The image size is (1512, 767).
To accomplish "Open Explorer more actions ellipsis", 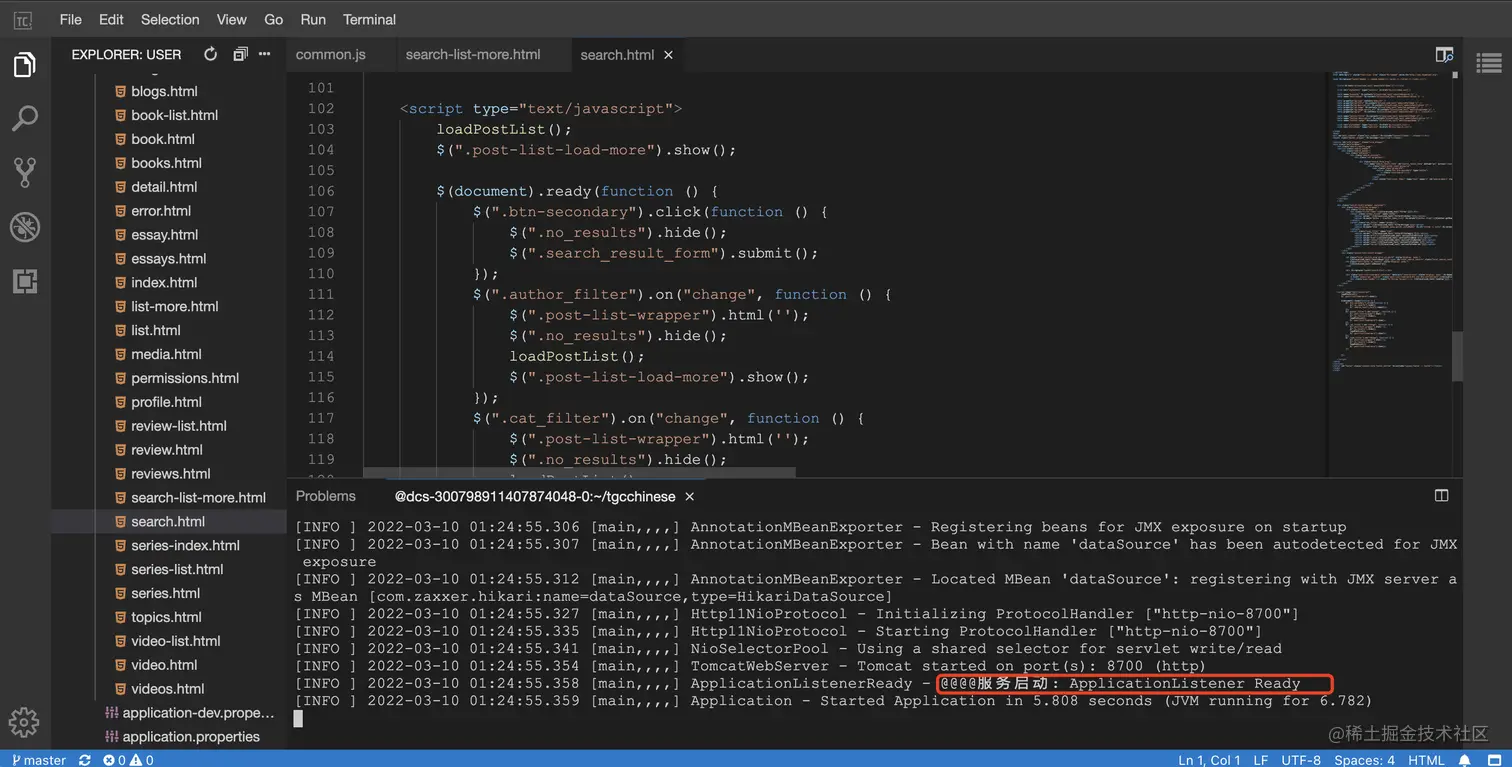I will coord(264,54).
